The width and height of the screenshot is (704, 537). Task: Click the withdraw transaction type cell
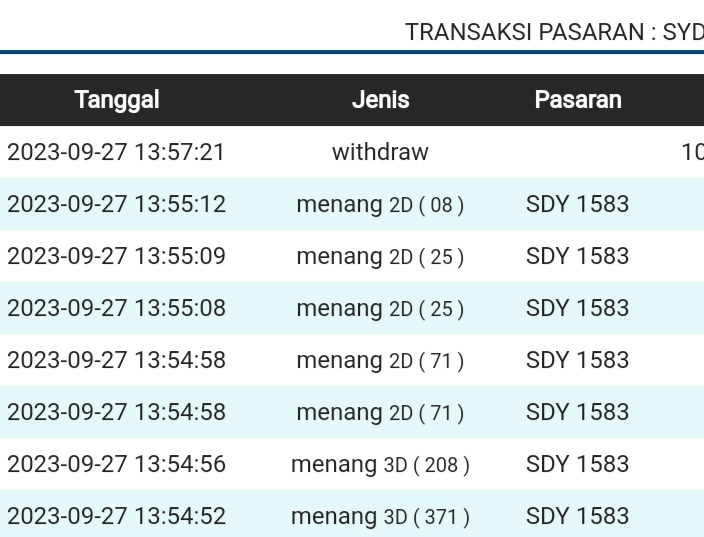[380, 152]
